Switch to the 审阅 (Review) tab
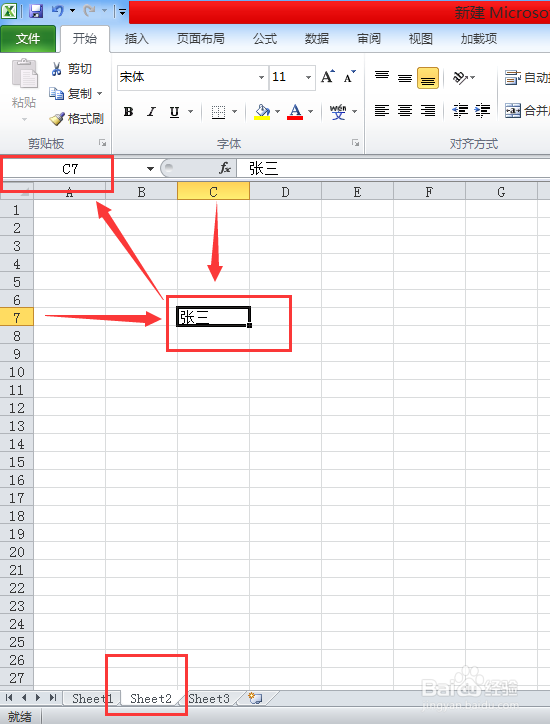This screenshot has height=724, width=550. (369, 39)
